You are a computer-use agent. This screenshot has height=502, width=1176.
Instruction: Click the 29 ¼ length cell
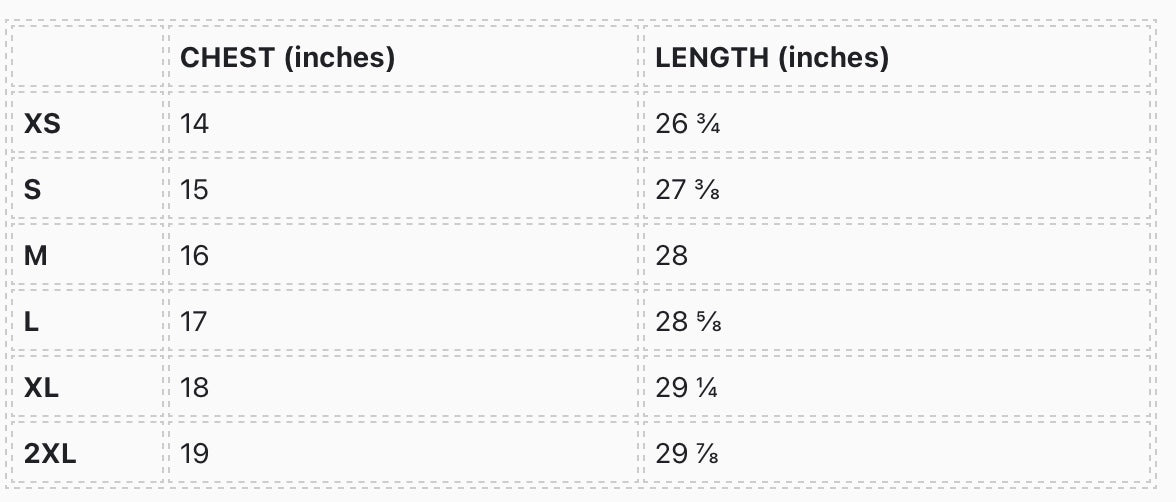(x=688, y=387)
